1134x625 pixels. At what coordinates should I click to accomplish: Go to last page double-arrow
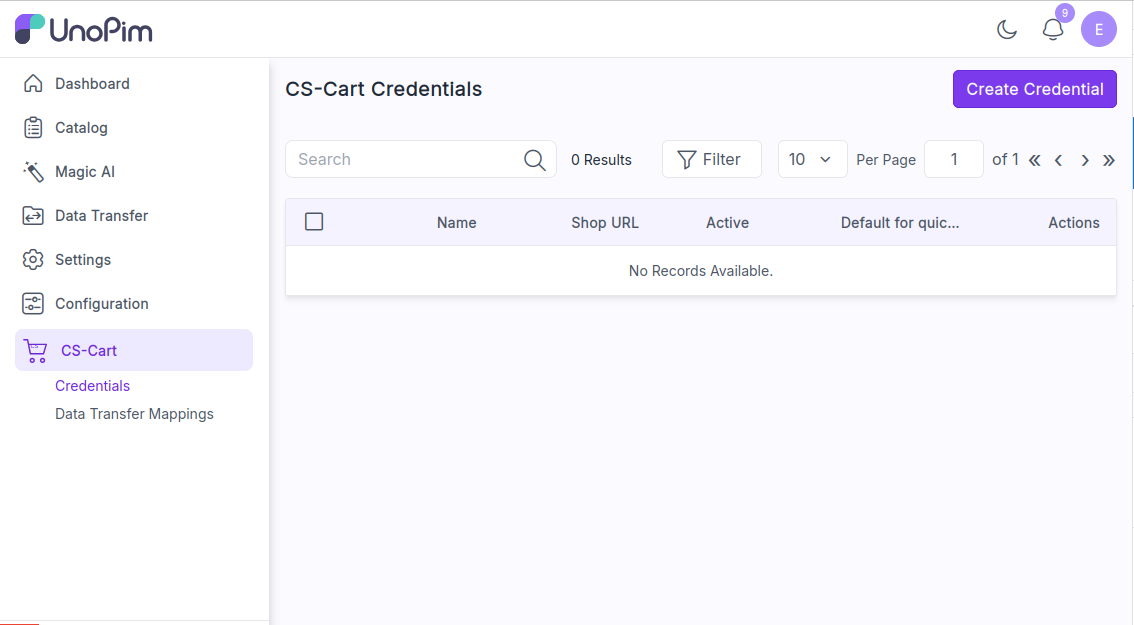1109,161
